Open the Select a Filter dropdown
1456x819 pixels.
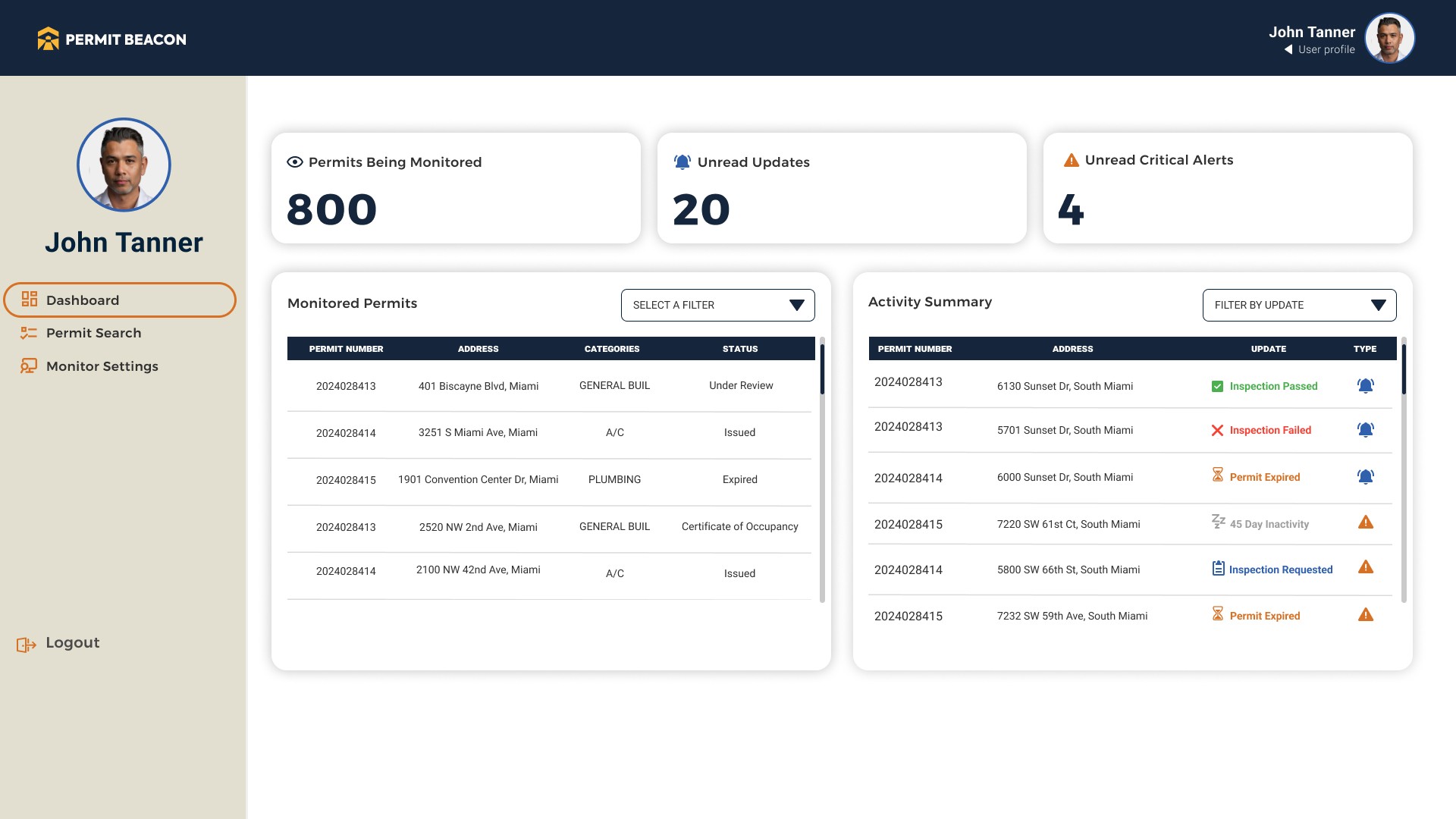pos(717,305)
